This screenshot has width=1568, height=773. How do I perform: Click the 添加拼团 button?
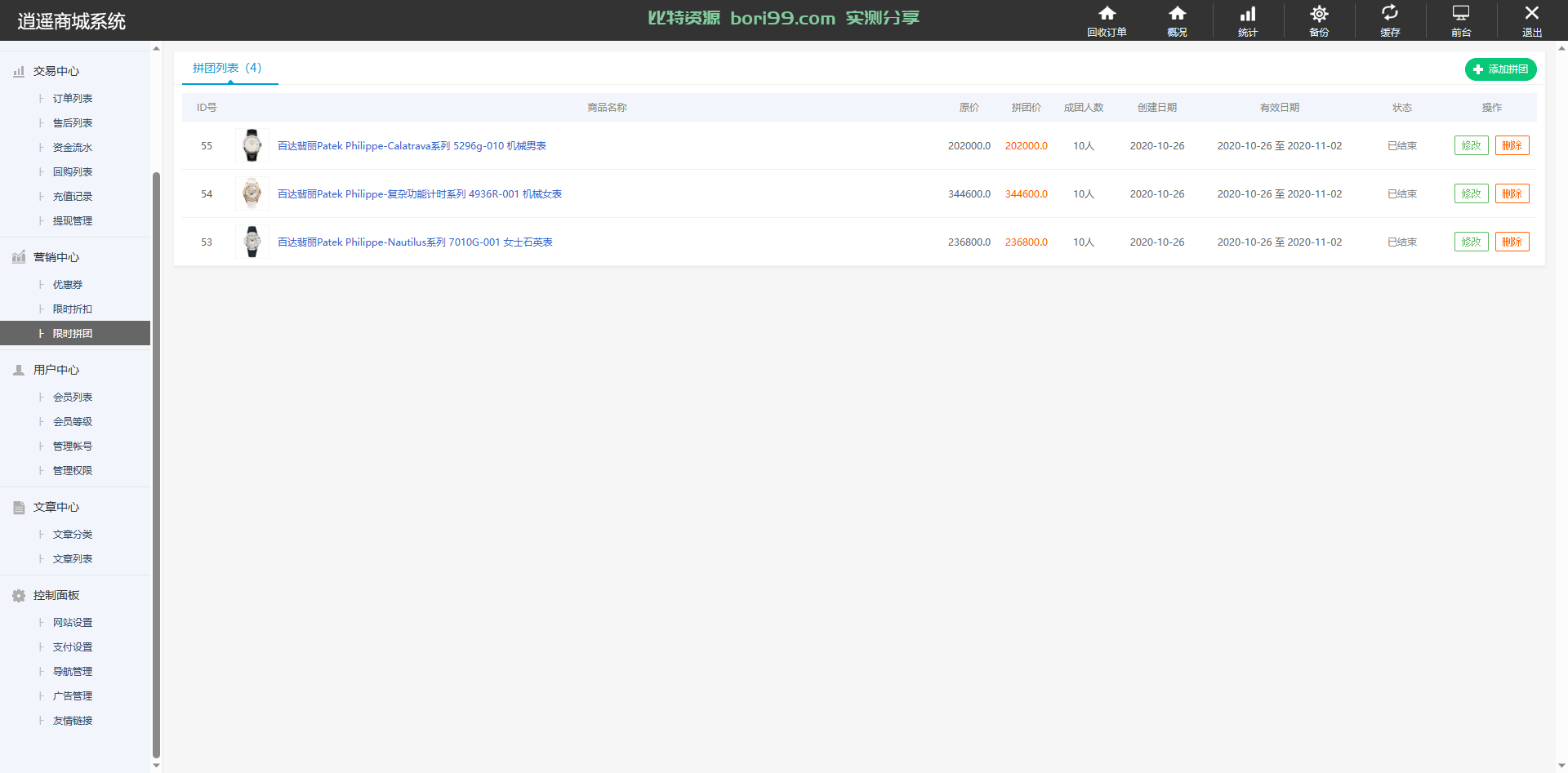(1500, 69)
